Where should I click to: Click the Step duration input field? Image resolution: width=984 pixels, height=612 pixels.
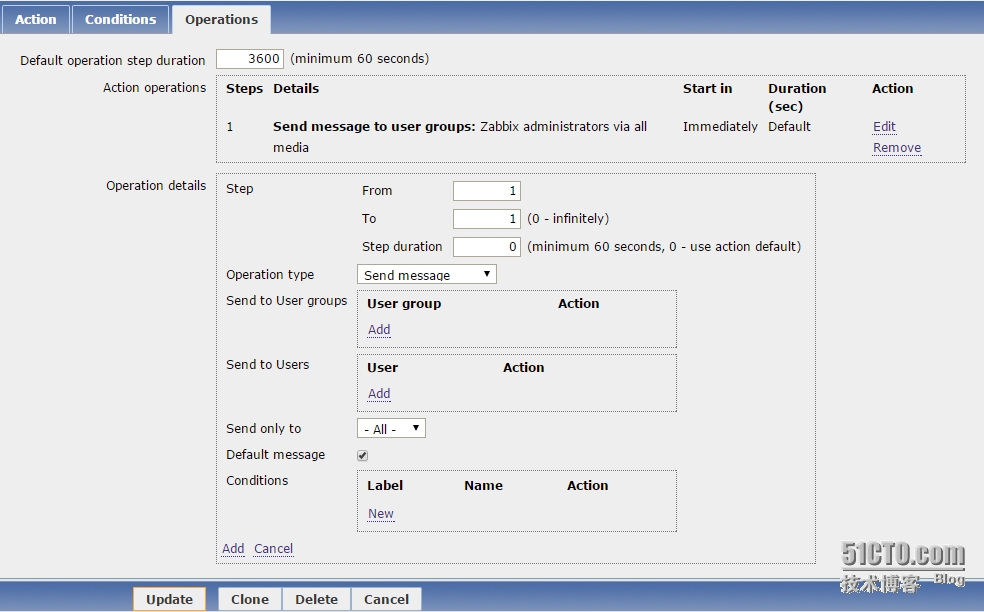click(x=487, y=247)
